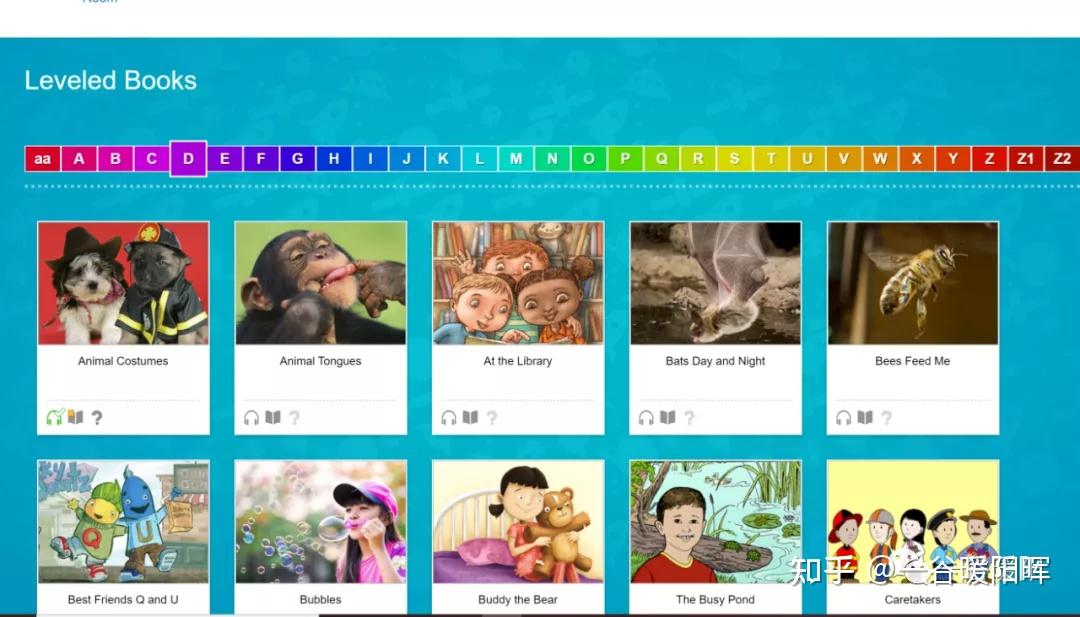Select level M in the rainbow bar
Image resolution: width=1080 pixels, height=617 pixels.
point(516,158)
